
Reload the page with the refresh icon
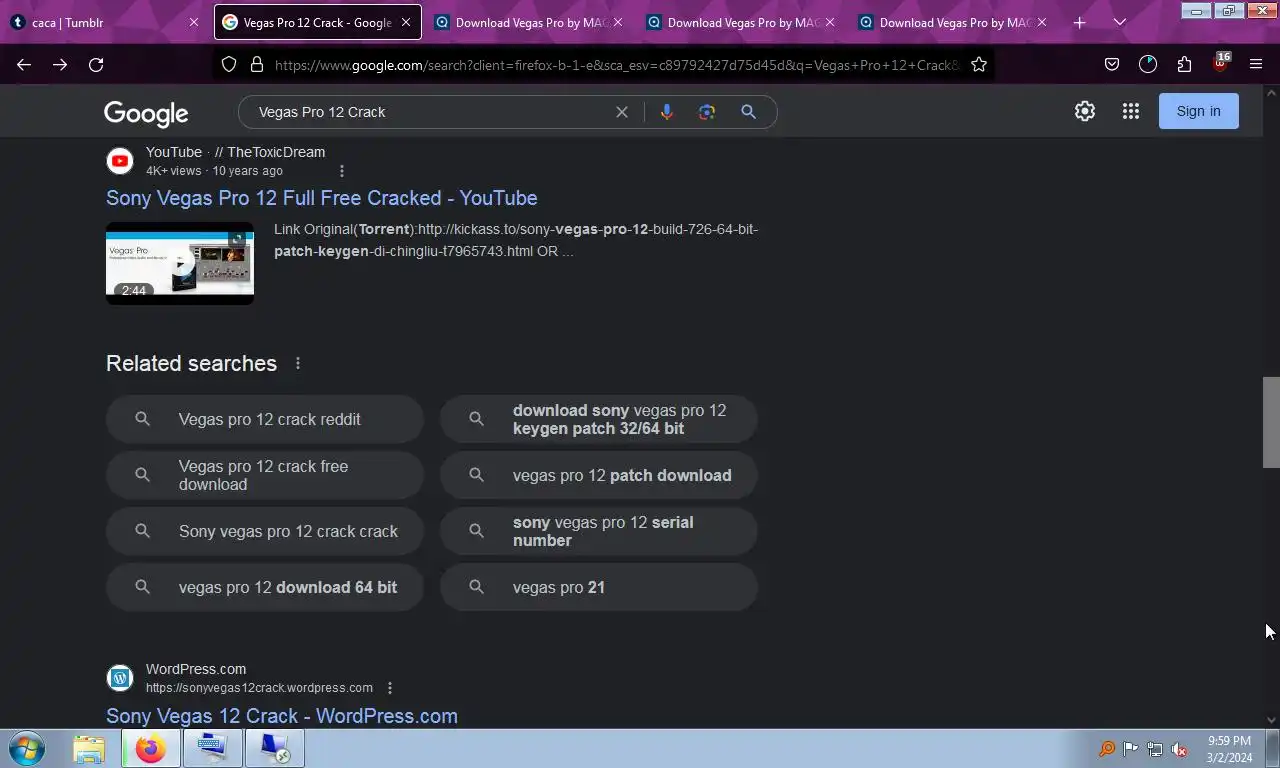[96, 64]
